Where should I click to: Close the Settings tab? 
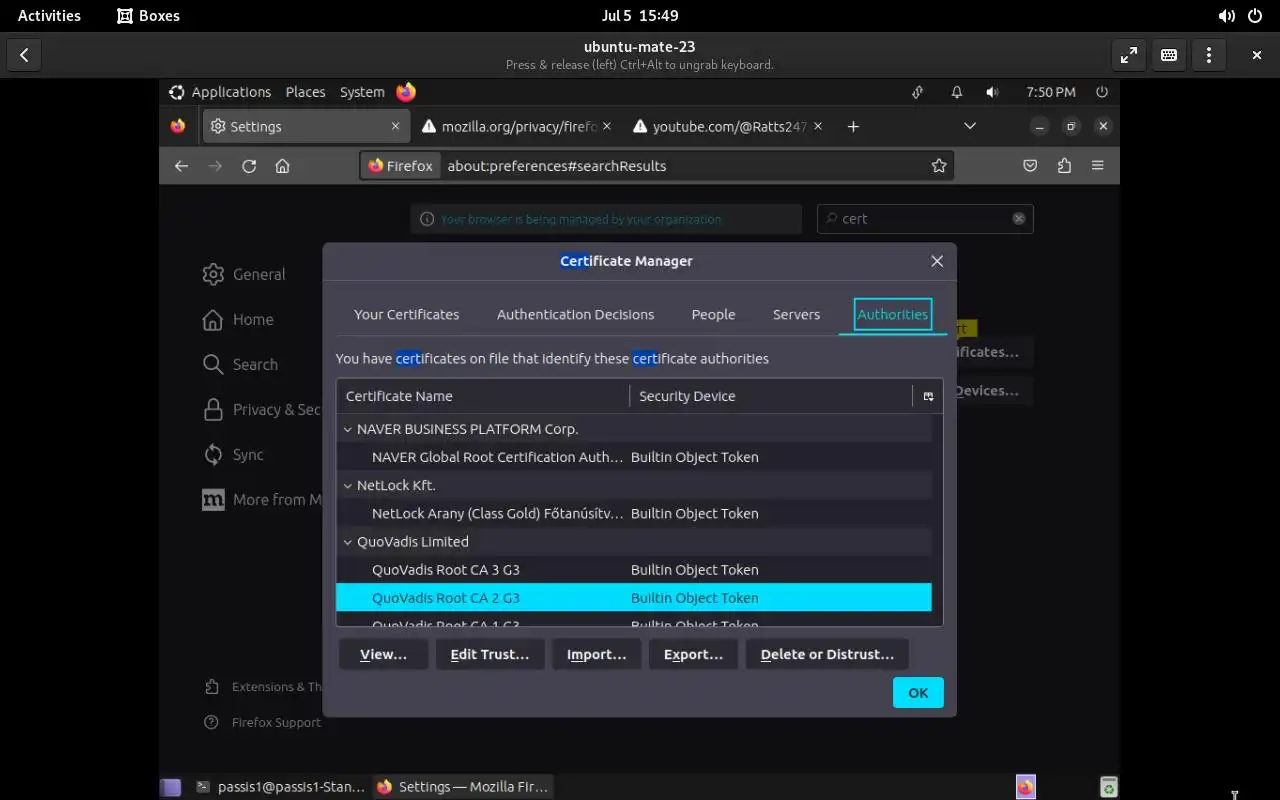395,127
